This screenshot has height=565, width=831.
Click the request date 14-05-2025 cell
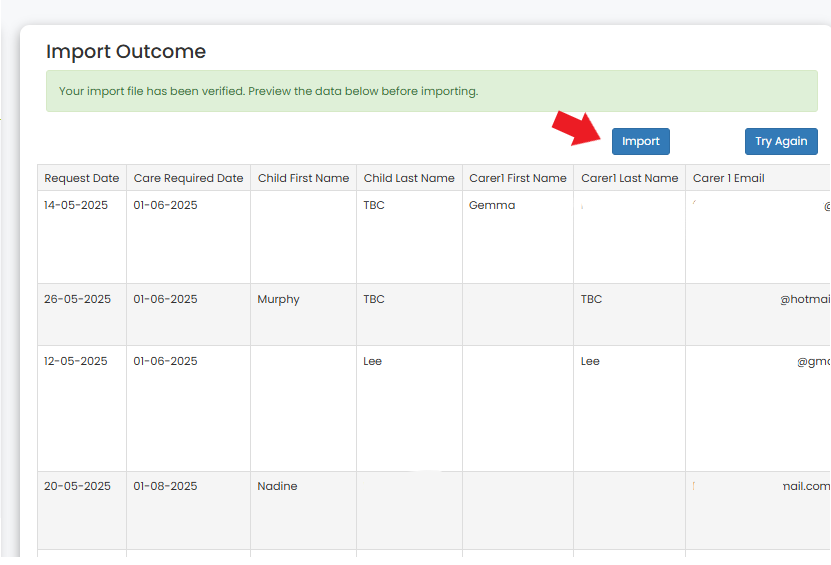(77, 205)
